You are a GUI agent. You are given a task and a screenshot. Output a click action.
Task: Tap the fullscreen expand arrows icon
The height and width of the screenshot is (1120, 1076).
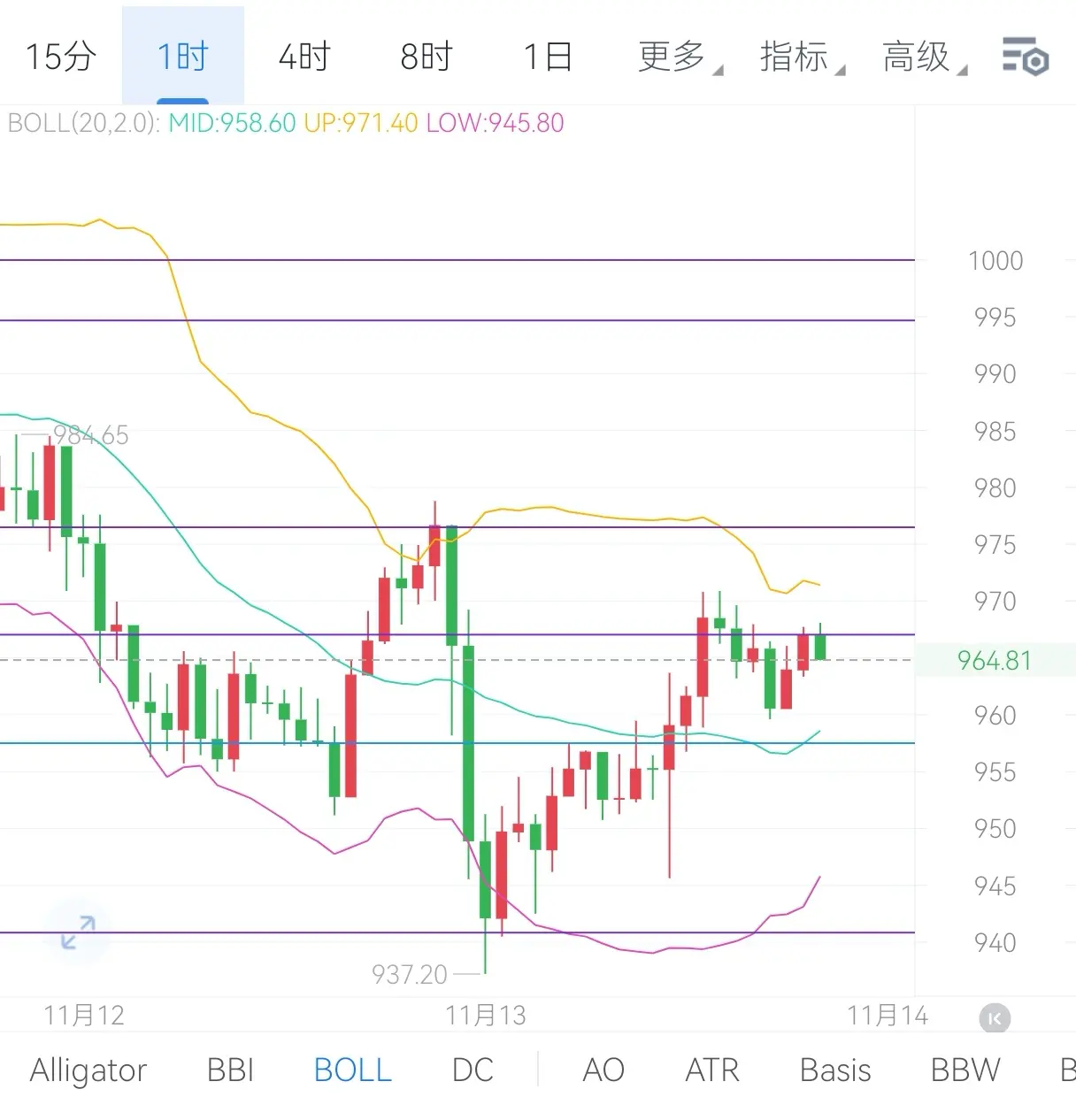(78, 932)
